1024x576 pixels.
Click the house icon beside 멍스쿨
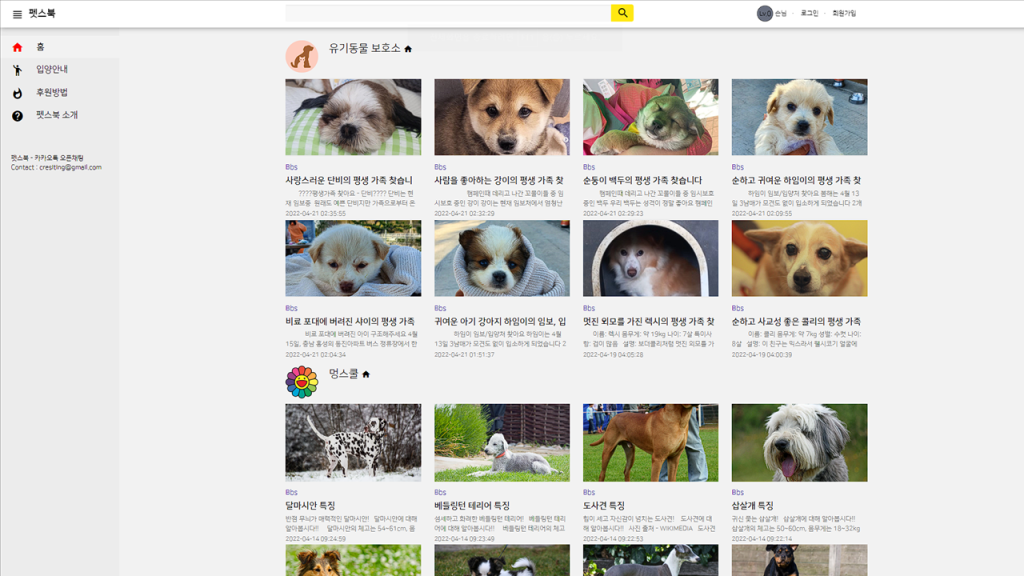click(x=366, y=374)
